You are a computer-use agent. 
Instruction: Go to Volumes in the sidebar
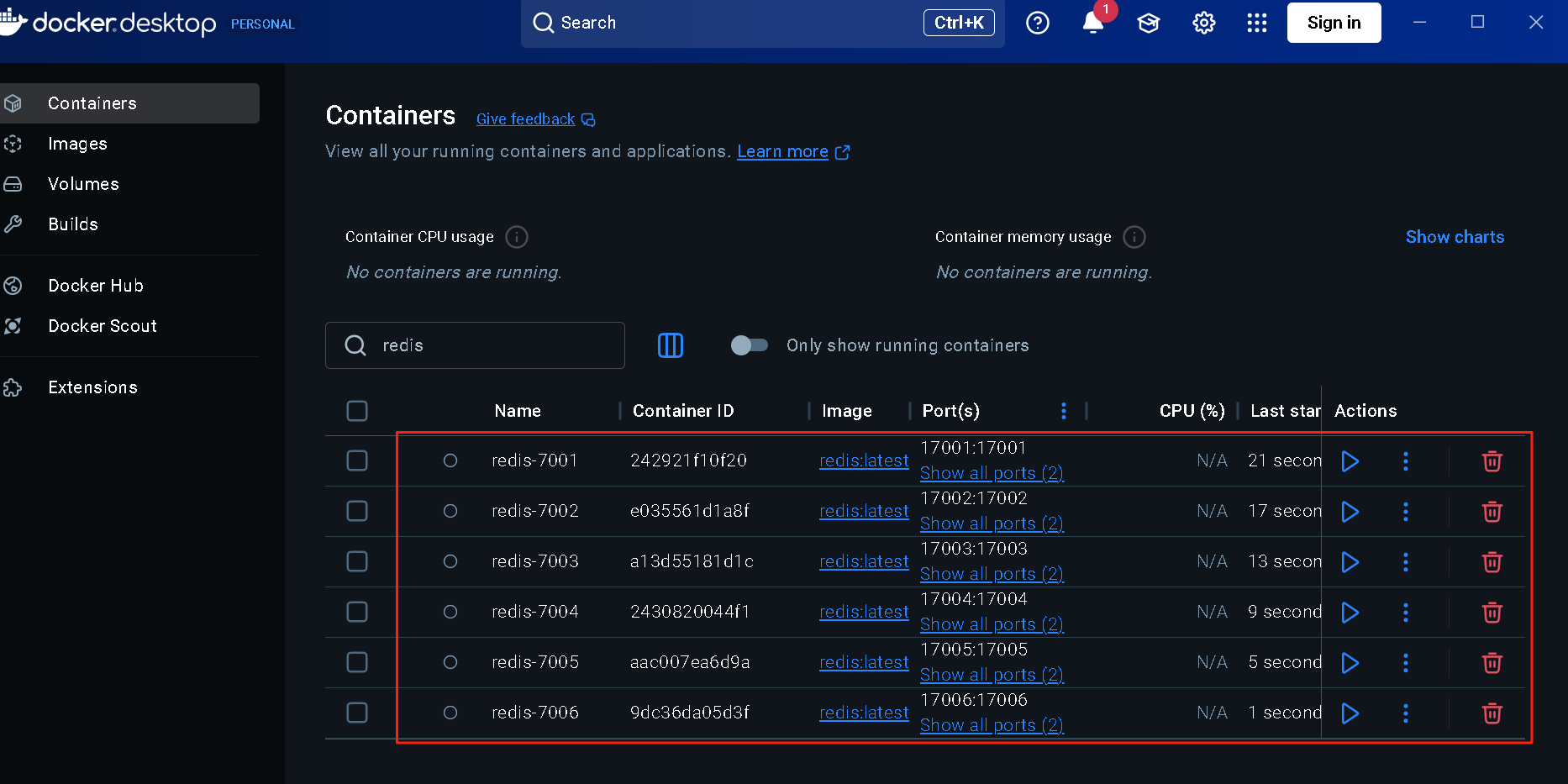[x=129, y=184]
